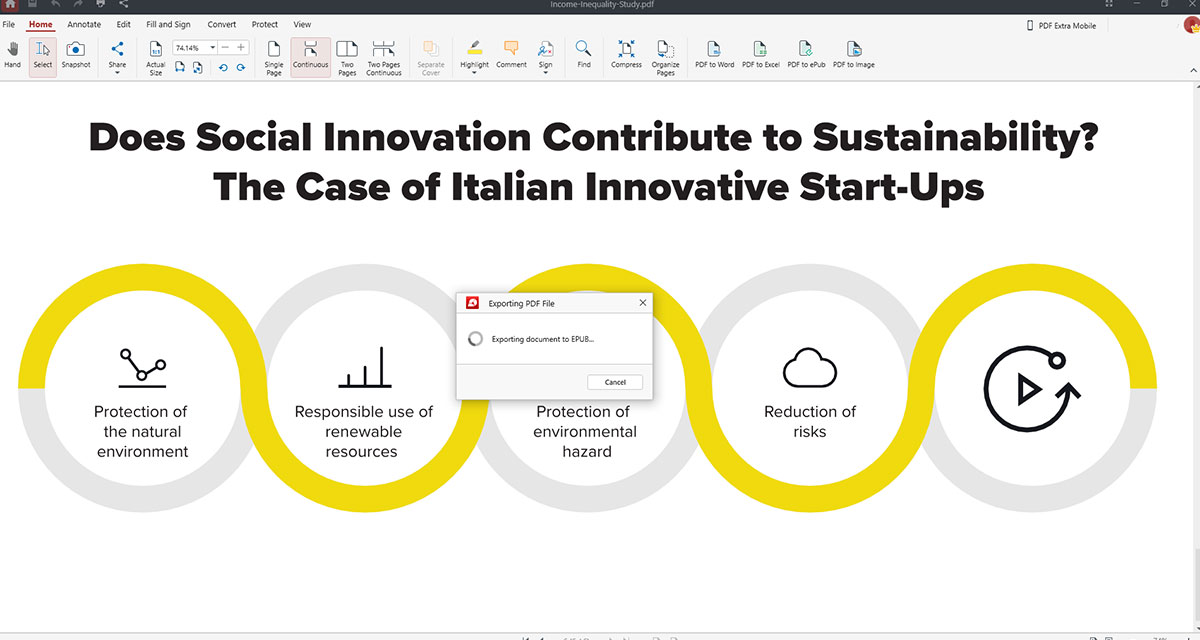This screenshot has width=1200, height=640.
Task: Open the Annotate tab
Action: (84, 24)
